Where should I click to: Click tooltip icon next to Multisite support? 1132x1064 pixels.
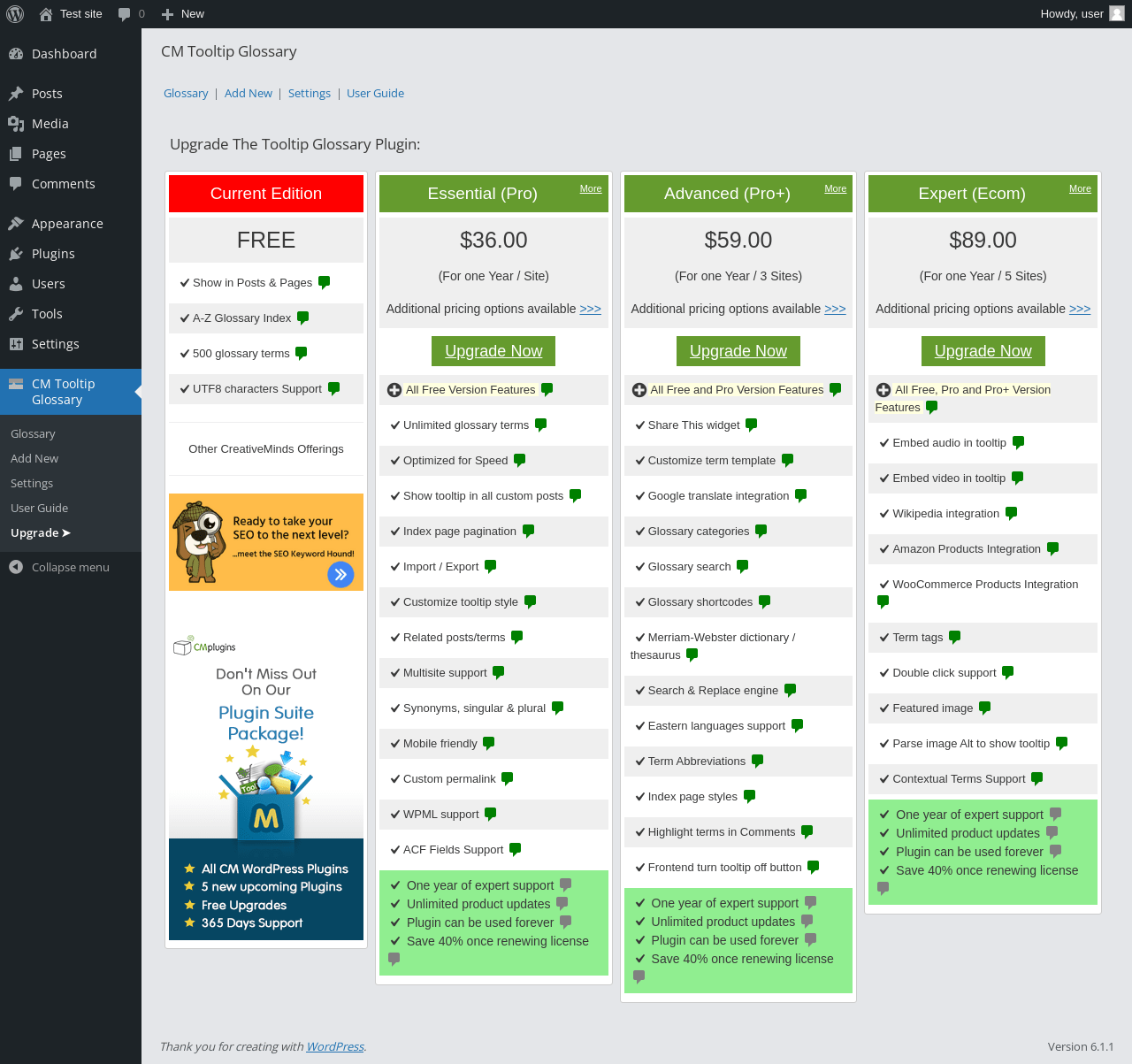(x=498, y=673)
